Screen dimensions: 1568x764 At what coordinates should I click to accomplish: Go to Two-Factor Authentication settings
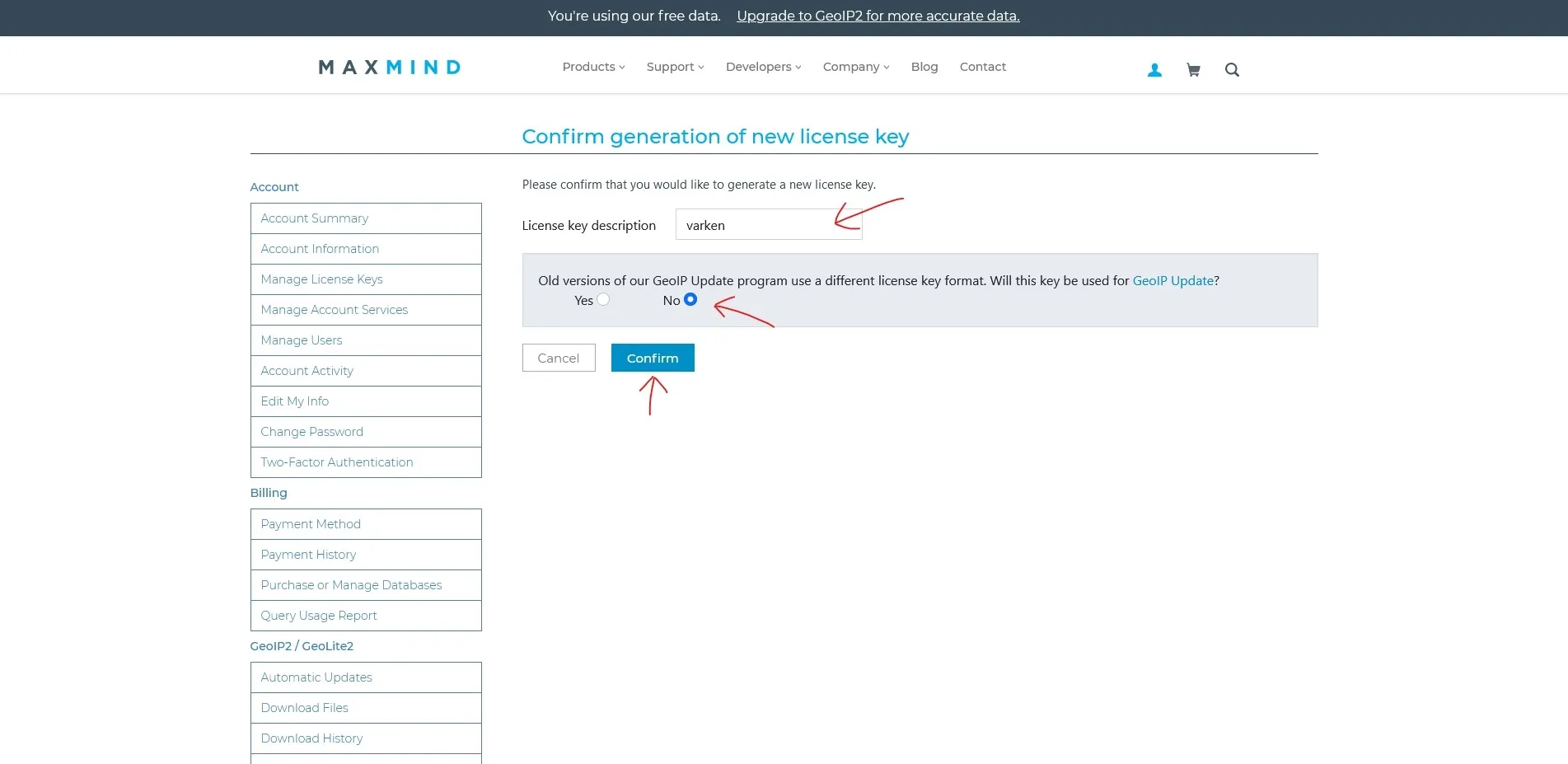click(337, 462)
